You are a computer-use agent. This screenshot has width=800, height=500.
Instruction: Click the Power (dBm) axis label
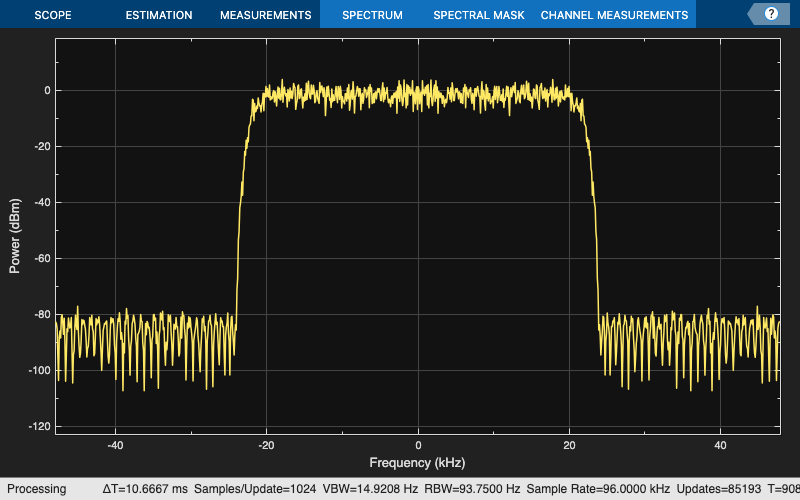point(15,236)
